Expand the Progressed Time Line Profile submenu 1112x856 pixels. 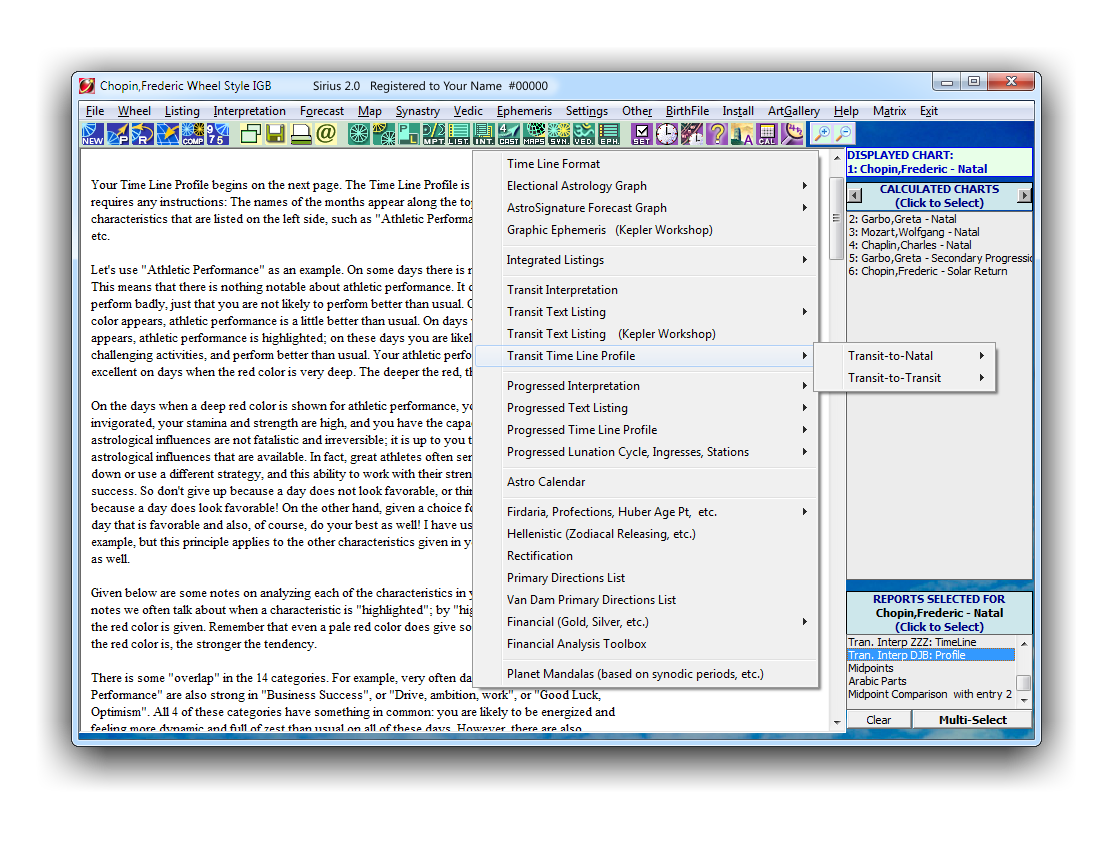pos(645,430)
